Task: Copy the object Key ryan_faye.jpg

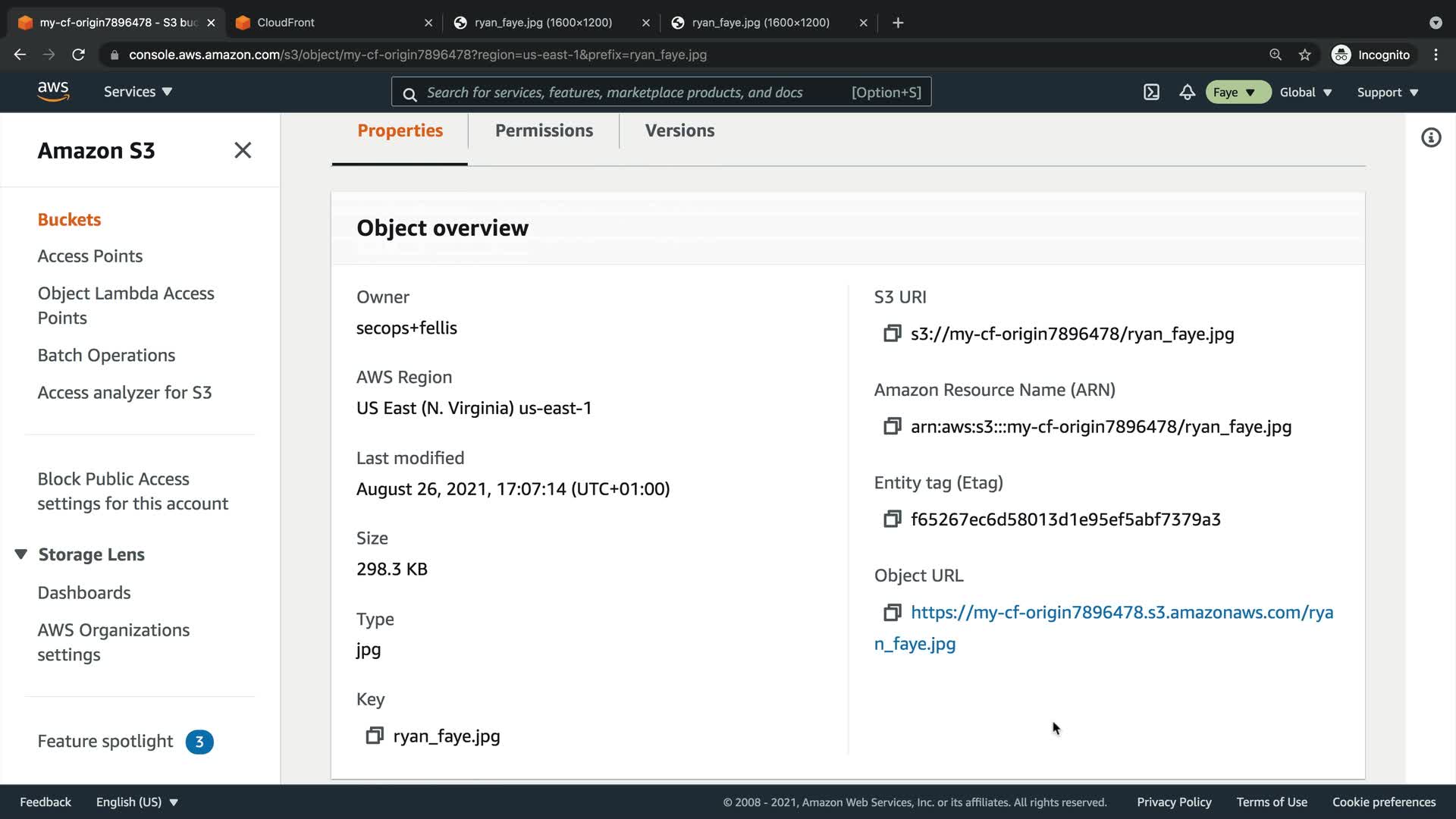Action: (x=374, y=736)
